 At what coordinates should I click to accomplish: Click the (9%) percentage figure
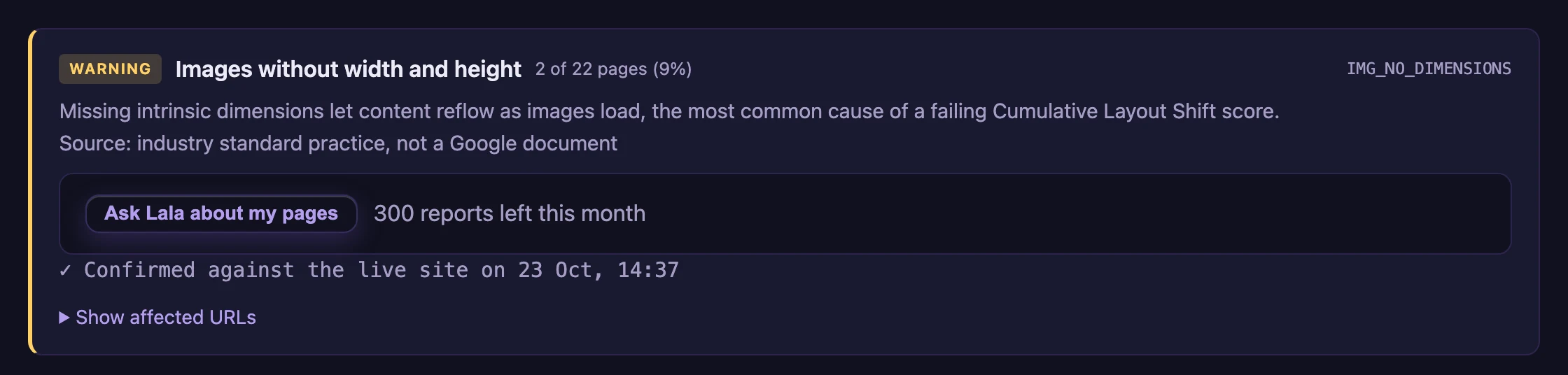click(672, 69)
